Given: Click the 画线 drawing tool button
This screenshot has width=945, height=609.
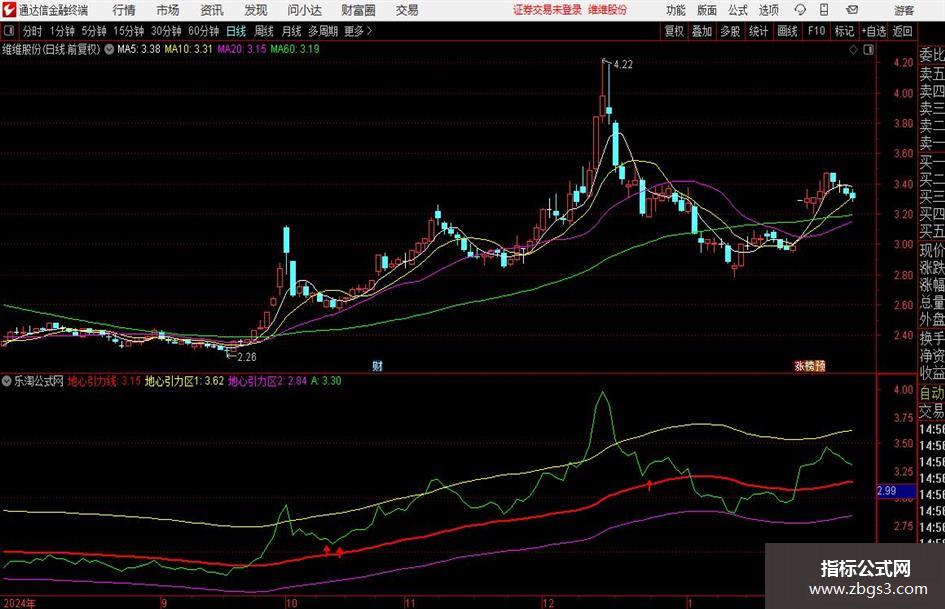Looking at the screenshot, I should coord(787,31).
